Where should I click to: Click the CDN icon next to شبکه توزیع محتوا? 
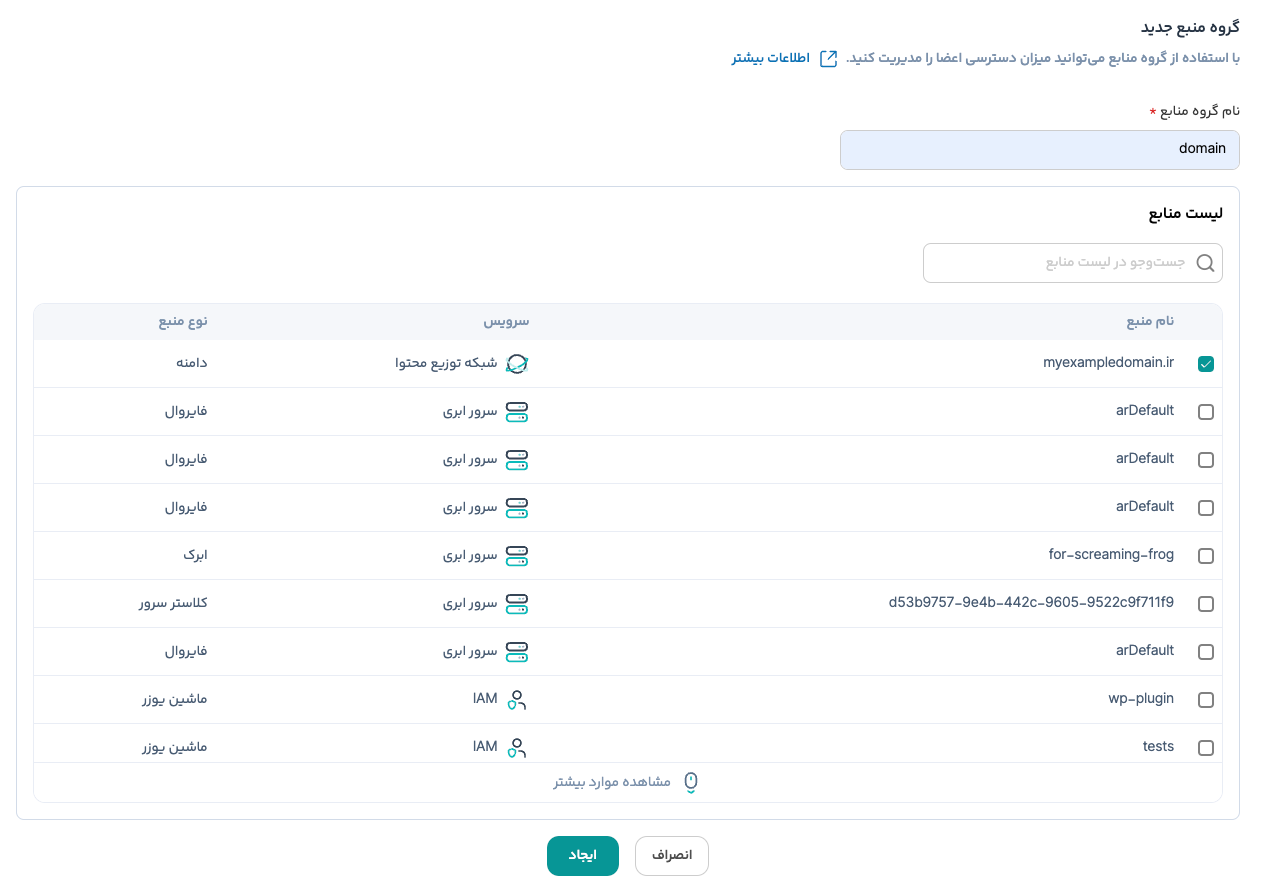516,364
